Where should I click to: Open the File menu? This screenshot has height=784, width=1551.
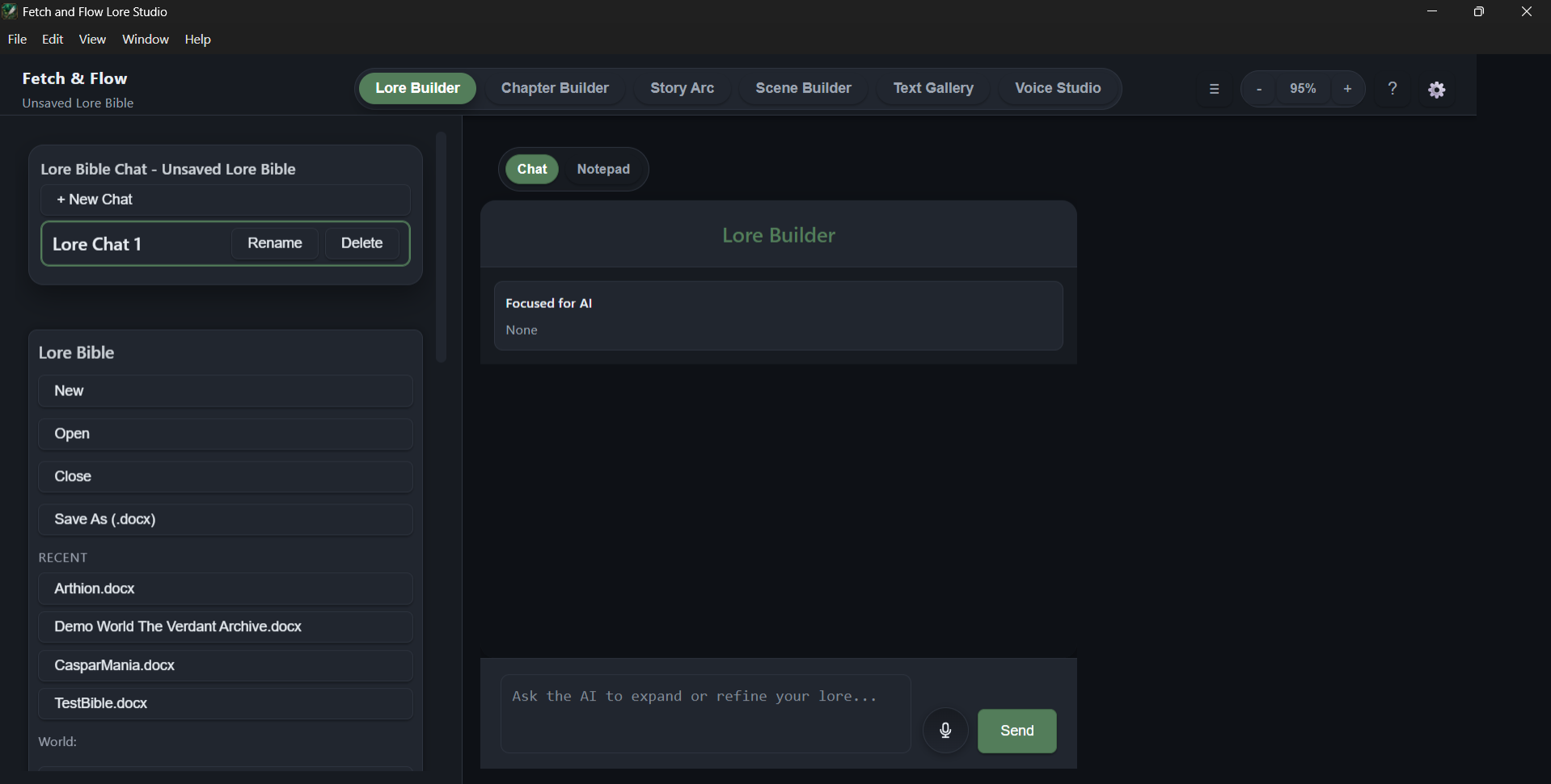coord(17,39)
